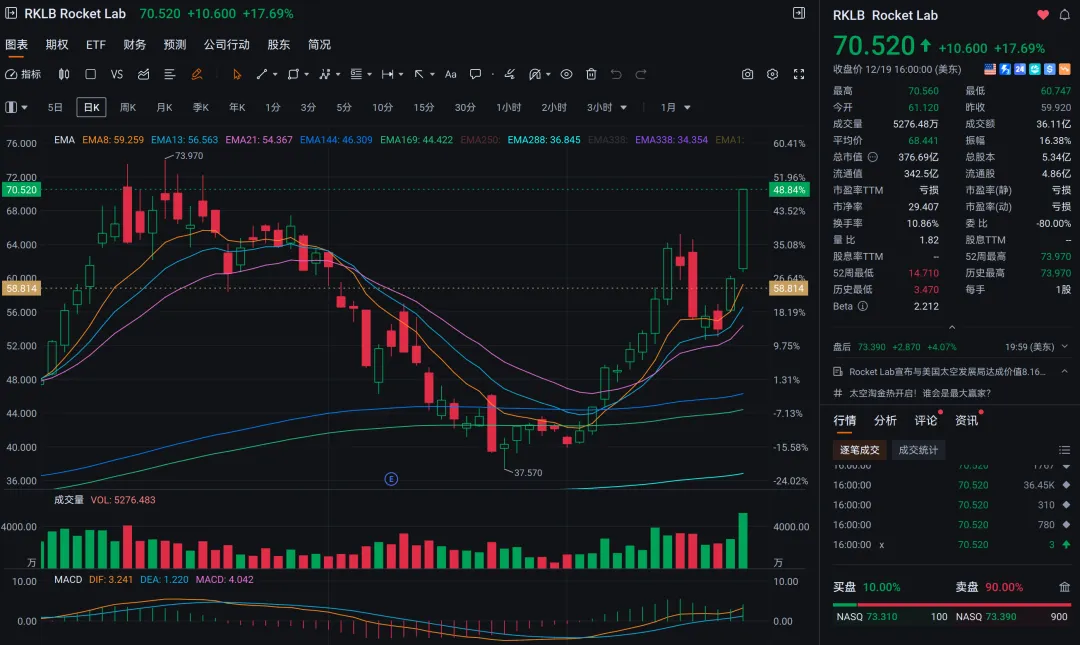1080x645 pixels.
Task: Select the speech bubble comment tool
Action: pos(475,74)
